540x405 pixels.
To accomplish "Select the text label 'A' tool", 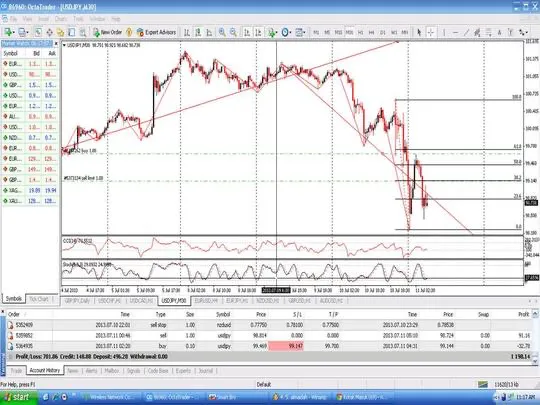I will pyautogui.click(x=499, y=32).
